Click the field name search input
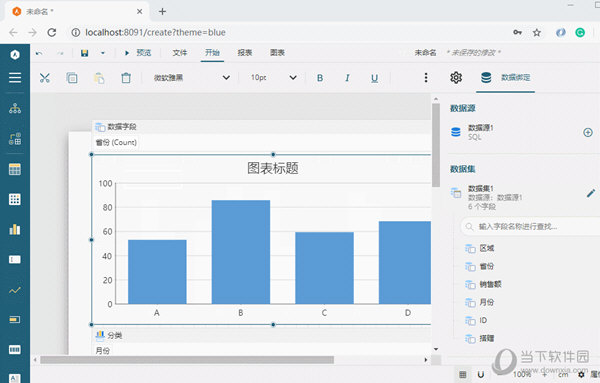The width and height of the screenshot is (600, 383). pyautogui.click(x=532, y=227)
